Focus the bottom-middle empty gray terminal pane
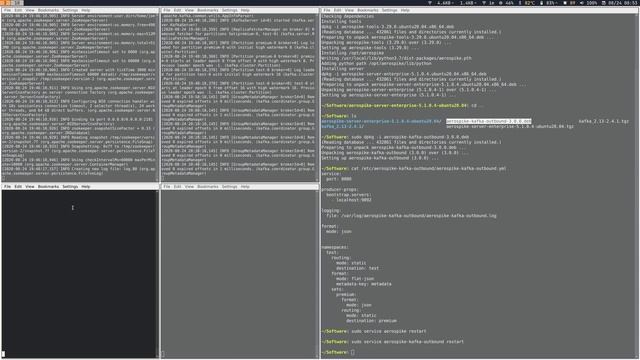This screenshot has width=640, height=360. tap(240, 273)
